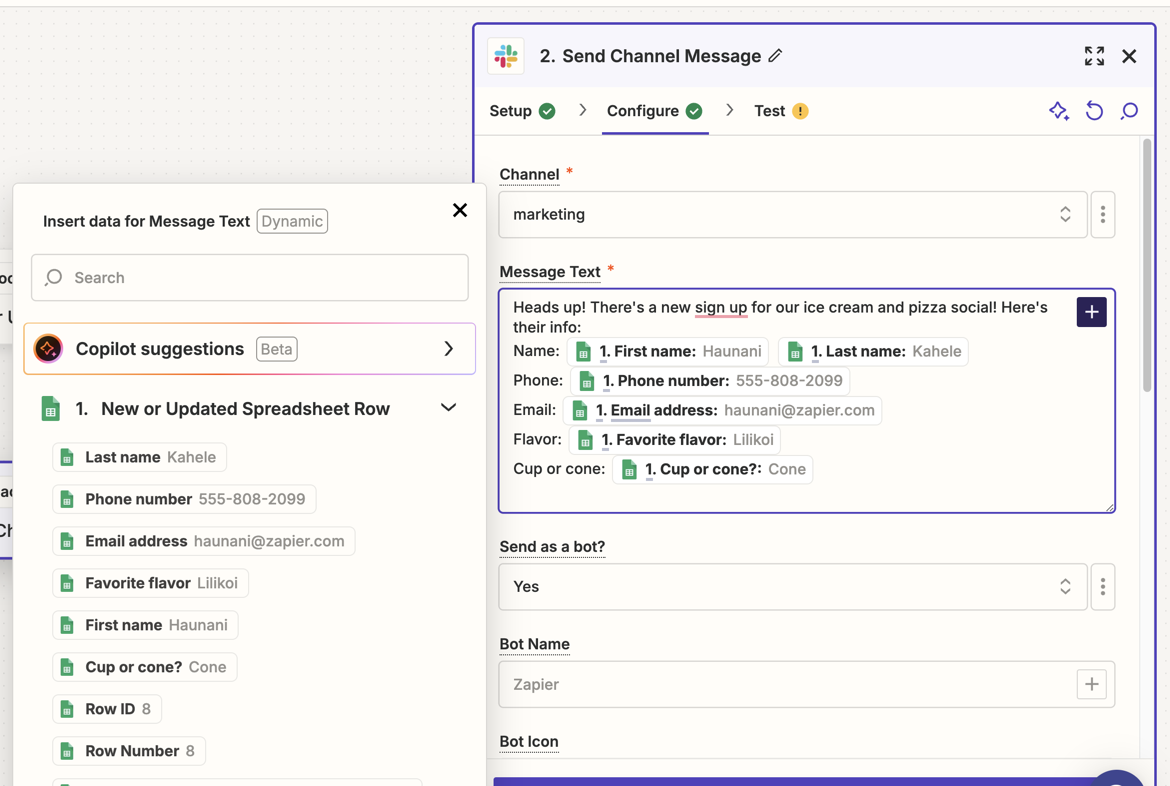1170x786 pixels.
Task: Click the Google Sheets icon on the First name pill
Action: click(x=583, y=351)
